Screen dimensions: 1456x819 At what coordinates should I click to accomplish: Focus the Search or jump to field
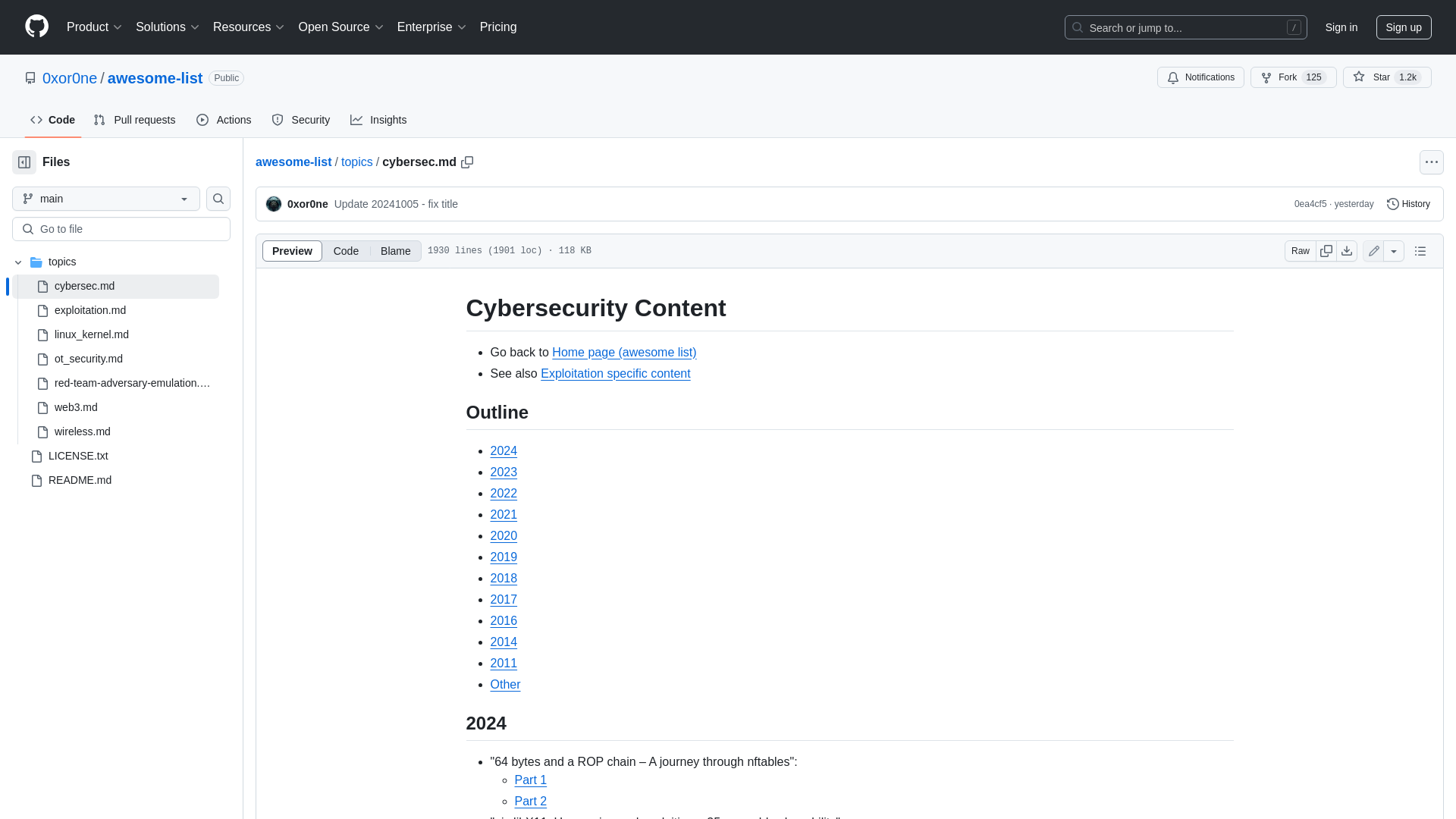click(x=1186, y=27)
